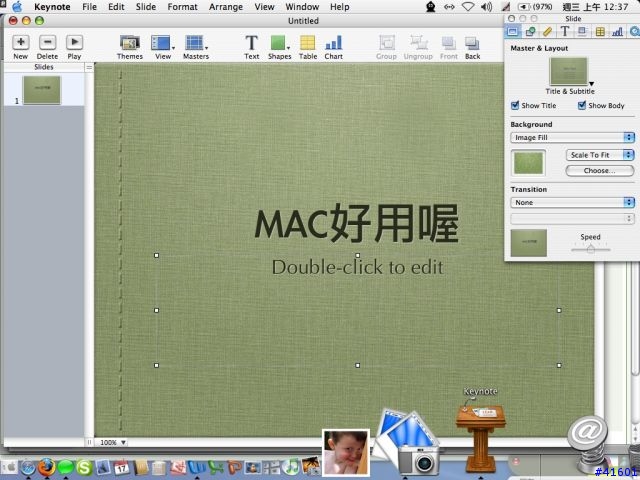Open the Table inspector tab icon

click(x=600, y=31)
